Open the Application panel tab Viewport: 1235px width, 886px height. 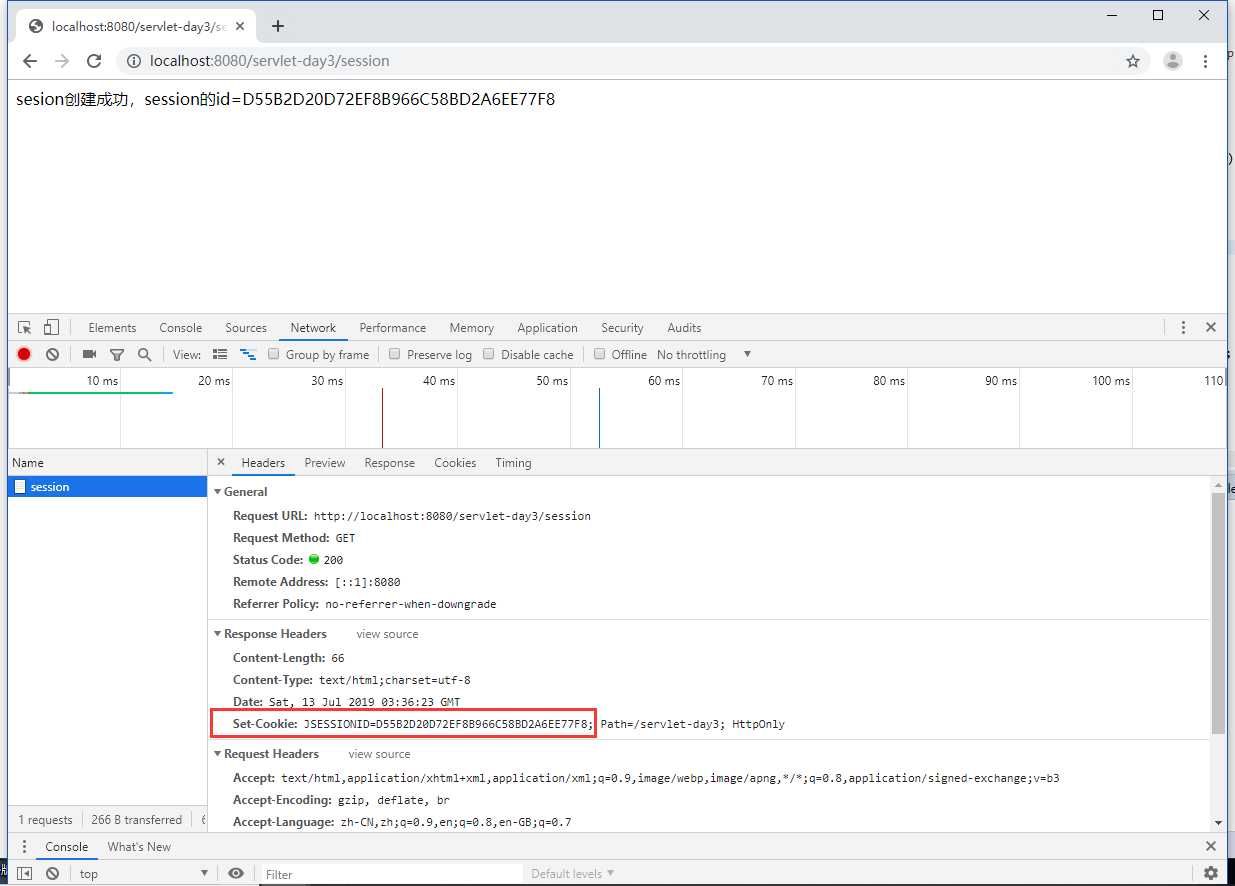coord(548,327)
